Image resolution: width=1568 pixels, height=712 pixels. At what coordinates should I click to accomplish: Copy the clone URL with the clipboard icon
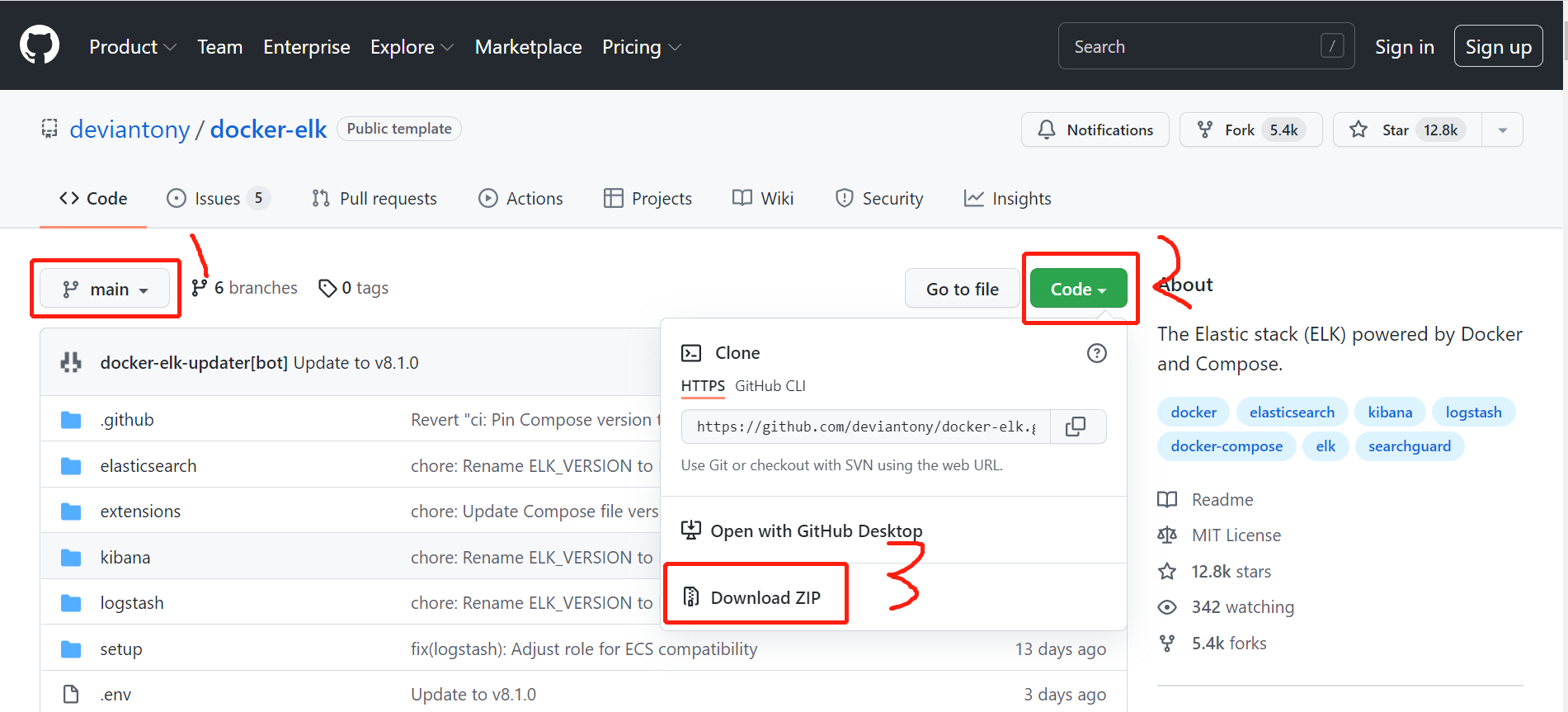coord(1076,427)
